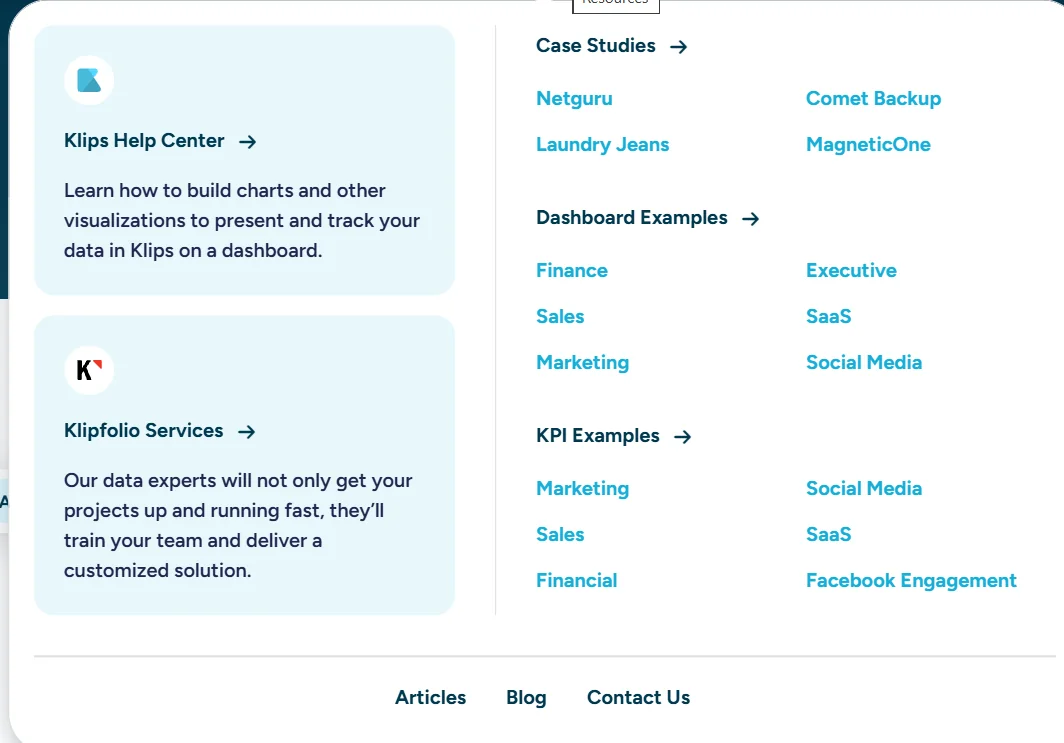
Task: Click the arrow after Case Studies
Action: click(x=678, y=46)
